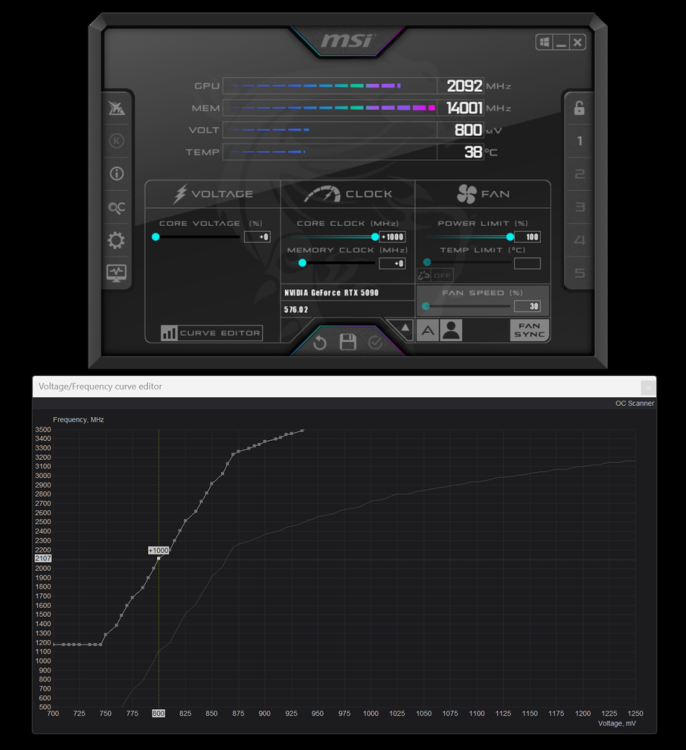Toggle the profile lock icon
Image resolution: width=686 pixels, height=750 pixels.
coord(579,108)
